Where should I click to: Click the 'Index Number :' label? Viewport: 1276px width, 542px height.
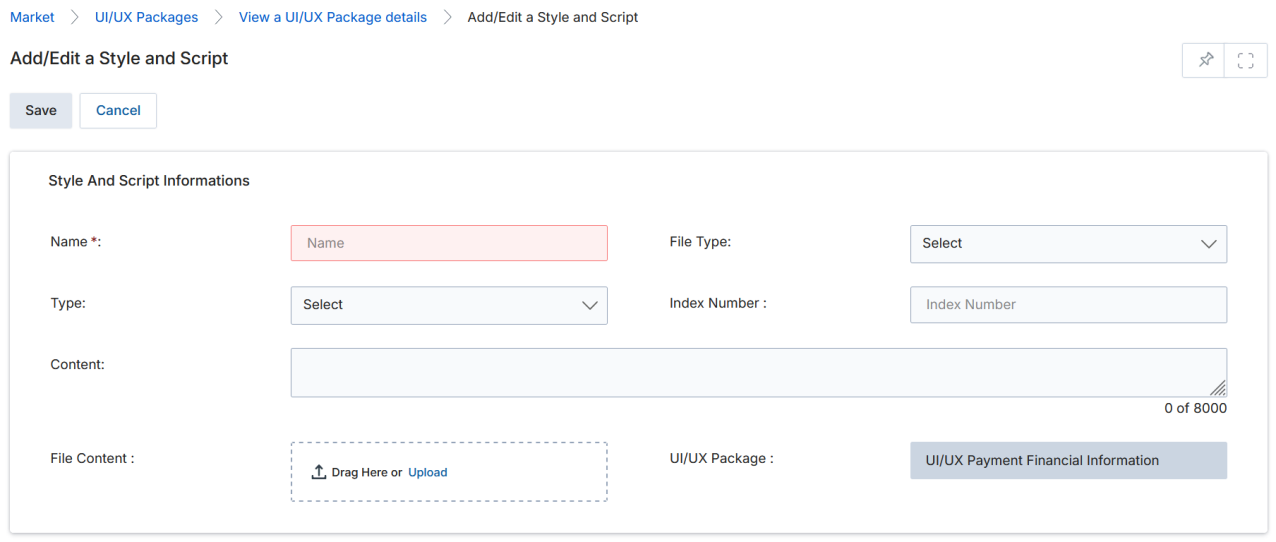(718, 303)
